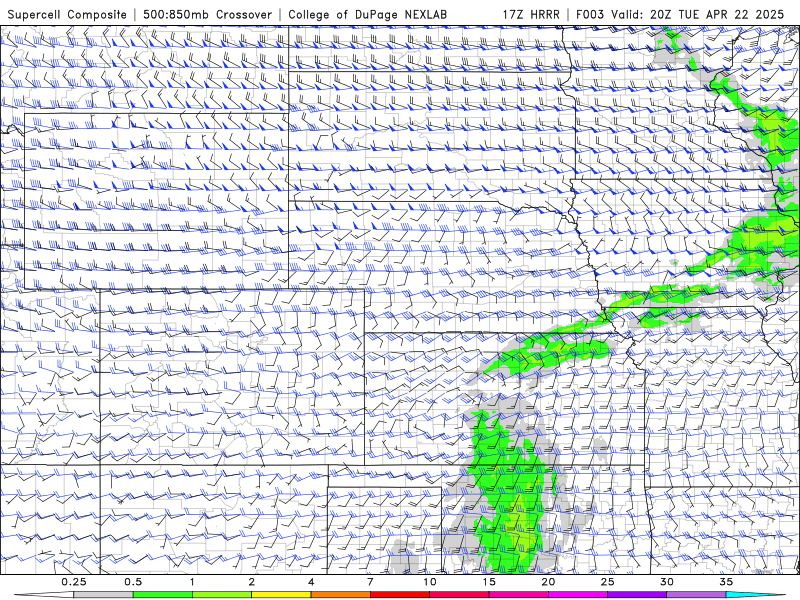Click the yellow-green 1–2 colorbar segment
Image resolution: width=800 pixels, height=600 pixels.
tap(221, 595)
